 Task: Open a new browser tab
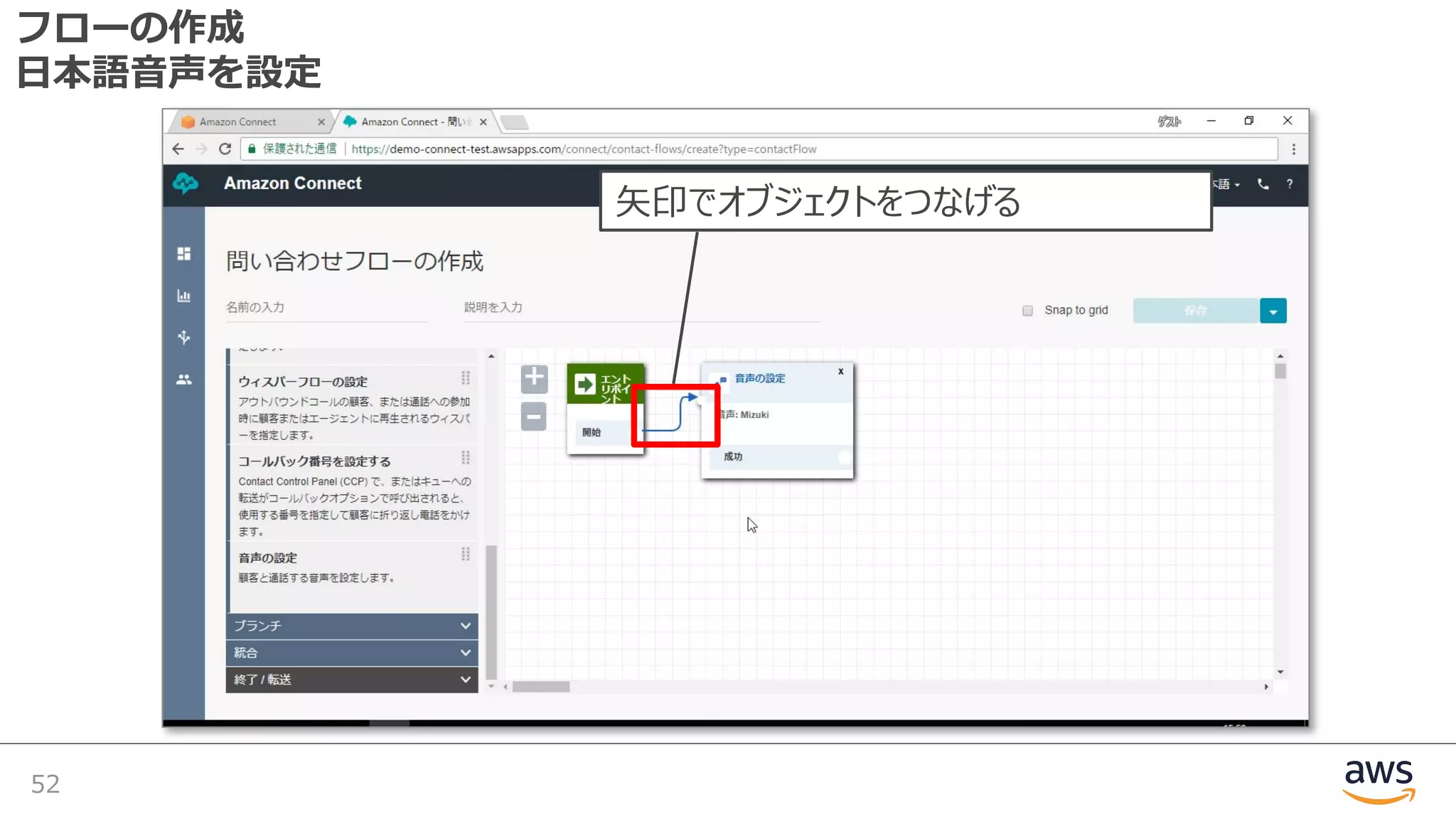coord(515,122)
